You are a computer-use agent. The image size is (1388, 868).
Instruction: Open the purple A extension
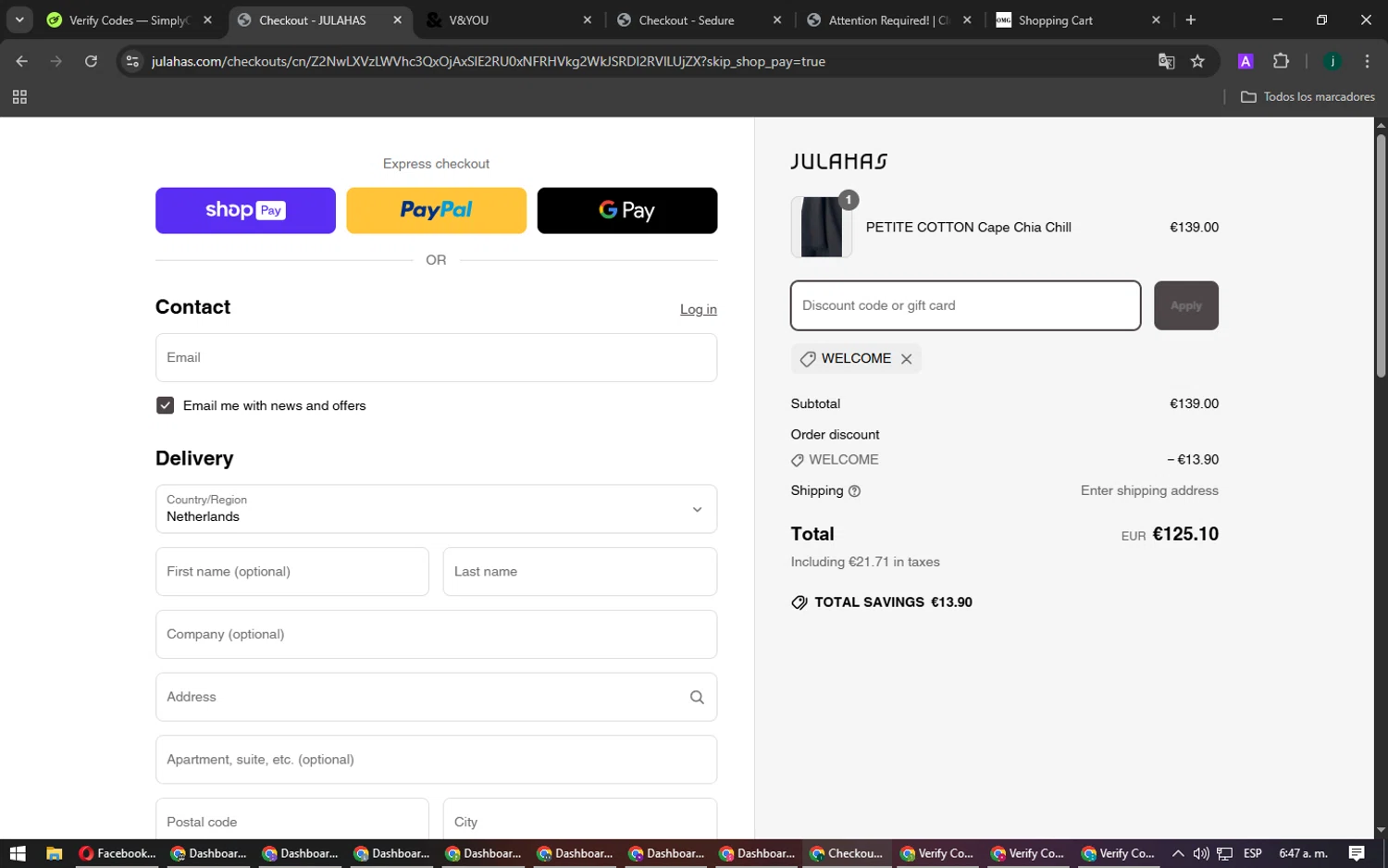click(x=1245, y=61)
